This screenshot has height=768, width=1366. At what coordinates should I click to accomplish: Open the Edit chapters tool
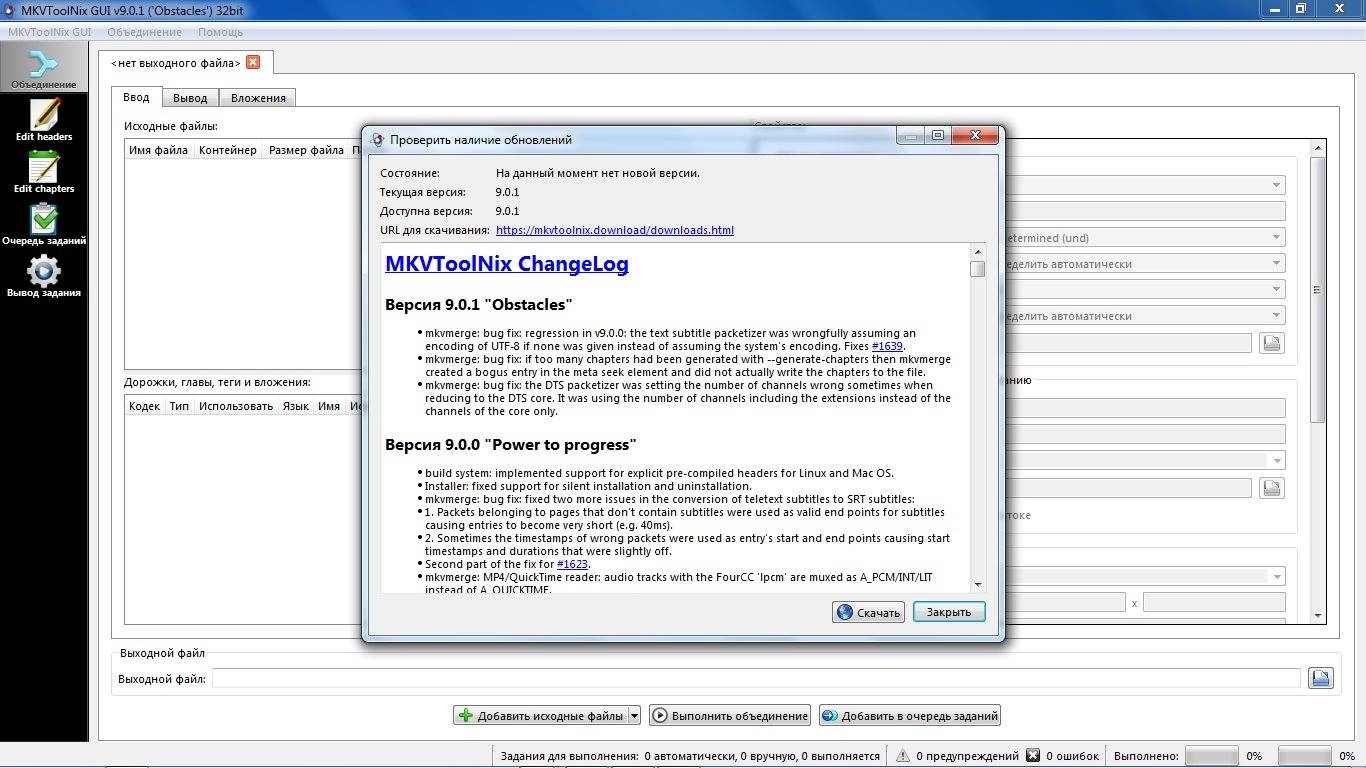(x=43, y=172)
